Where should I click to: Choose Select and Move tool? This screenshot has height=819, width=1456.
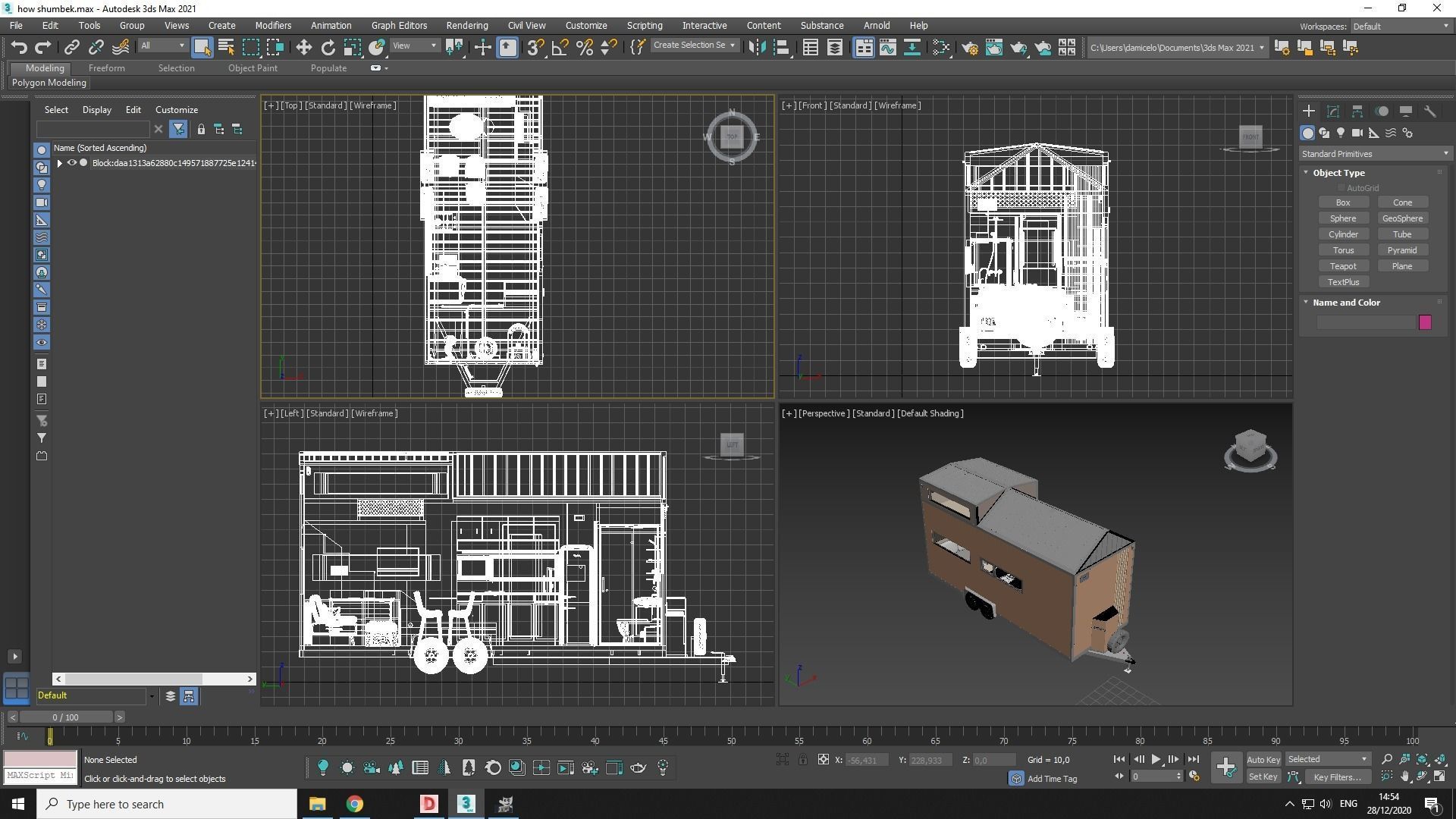click(x=303, y=48)
